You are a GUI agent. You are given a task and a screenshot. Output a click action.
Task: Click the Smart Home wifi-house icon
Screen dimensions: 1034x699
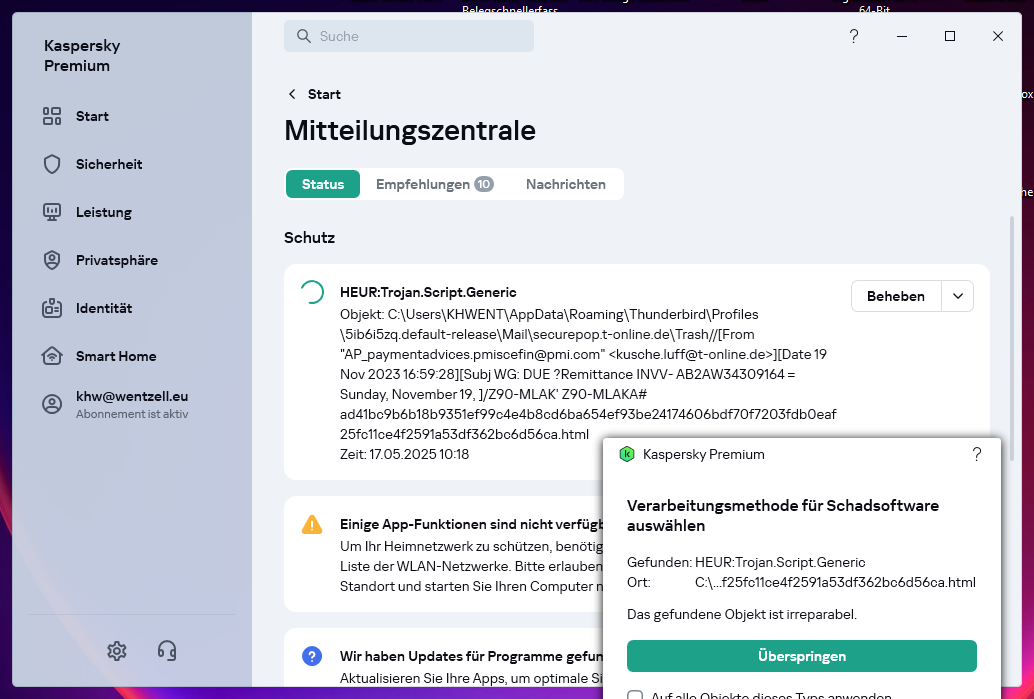(52, 356)
